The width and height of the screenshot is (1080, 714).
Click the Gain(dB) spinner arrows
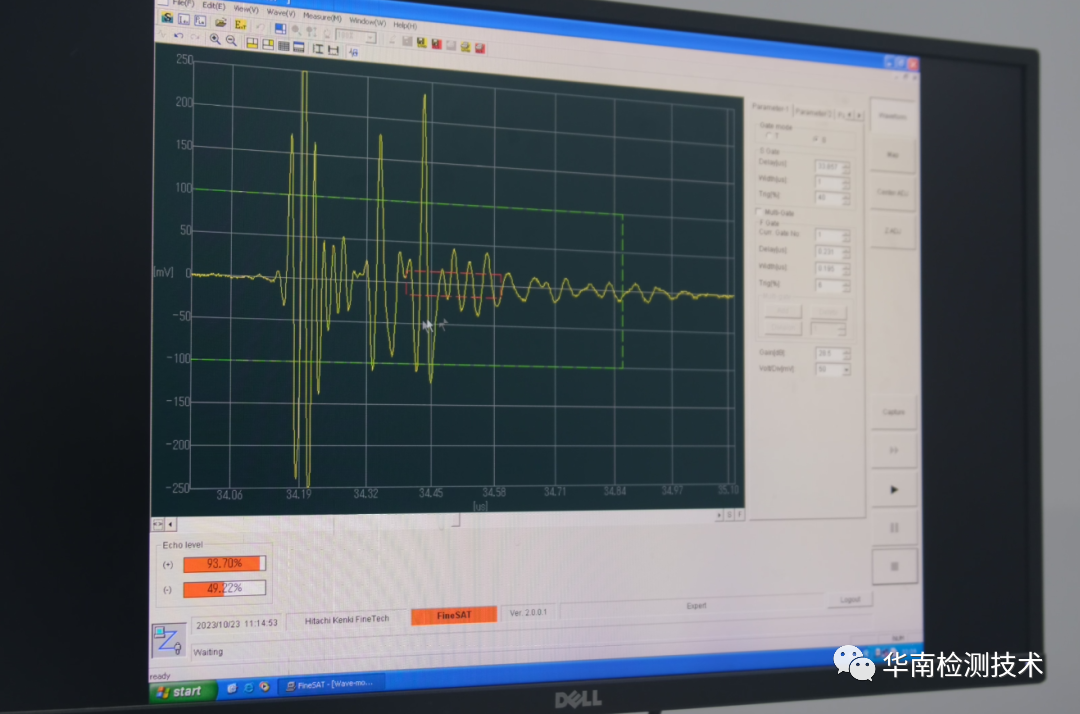[846, 354]
